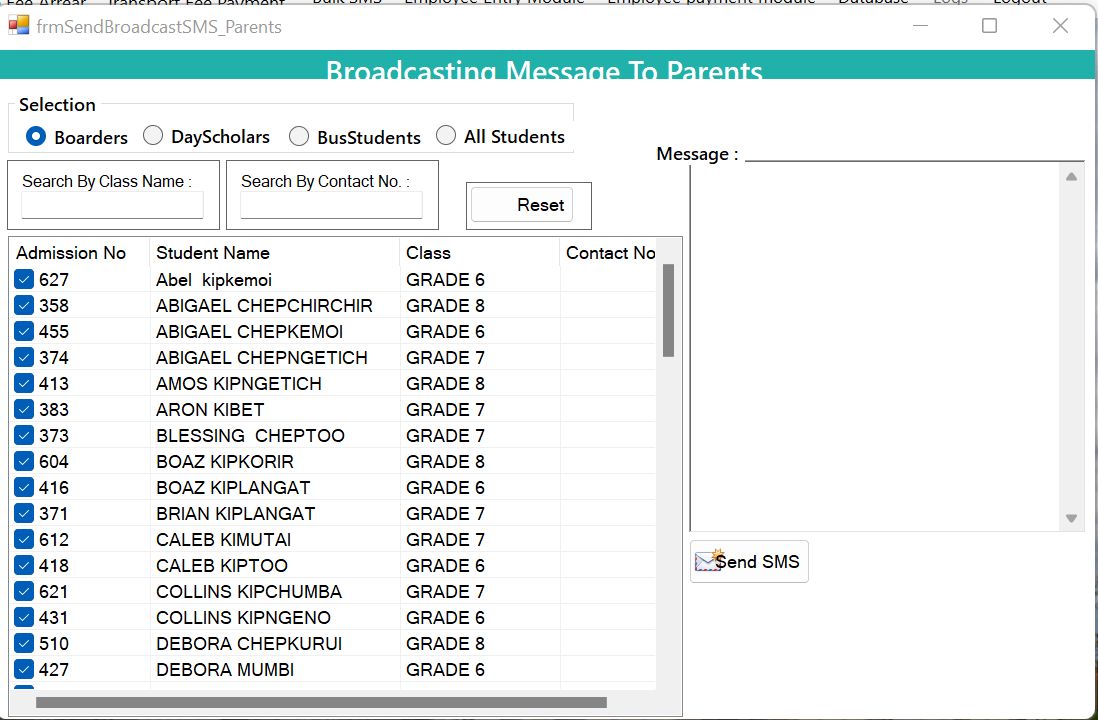Select All Students radio button

pos(446,135)
